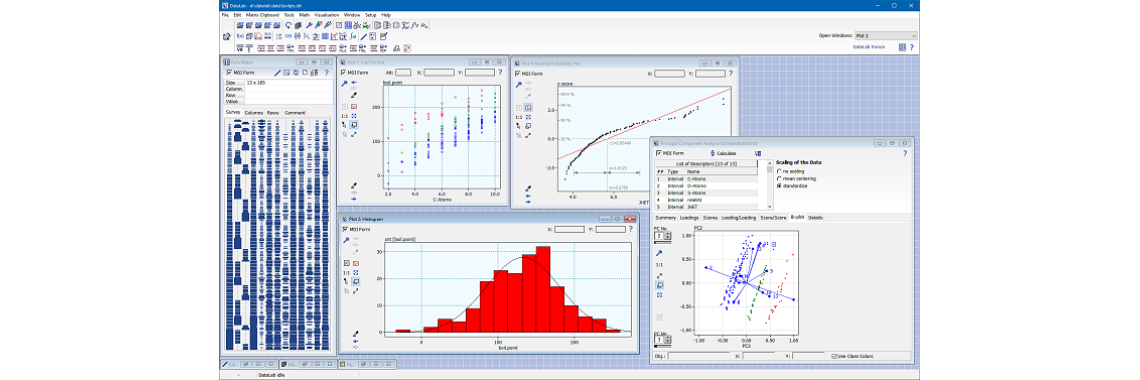Open the Window menu

[352, 15]
